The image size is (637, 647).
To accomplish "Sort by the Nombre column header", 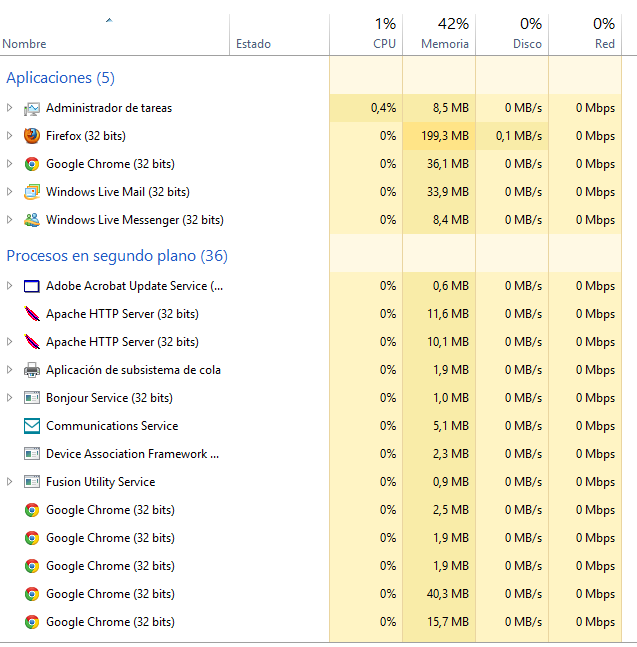I will [114, 35].
